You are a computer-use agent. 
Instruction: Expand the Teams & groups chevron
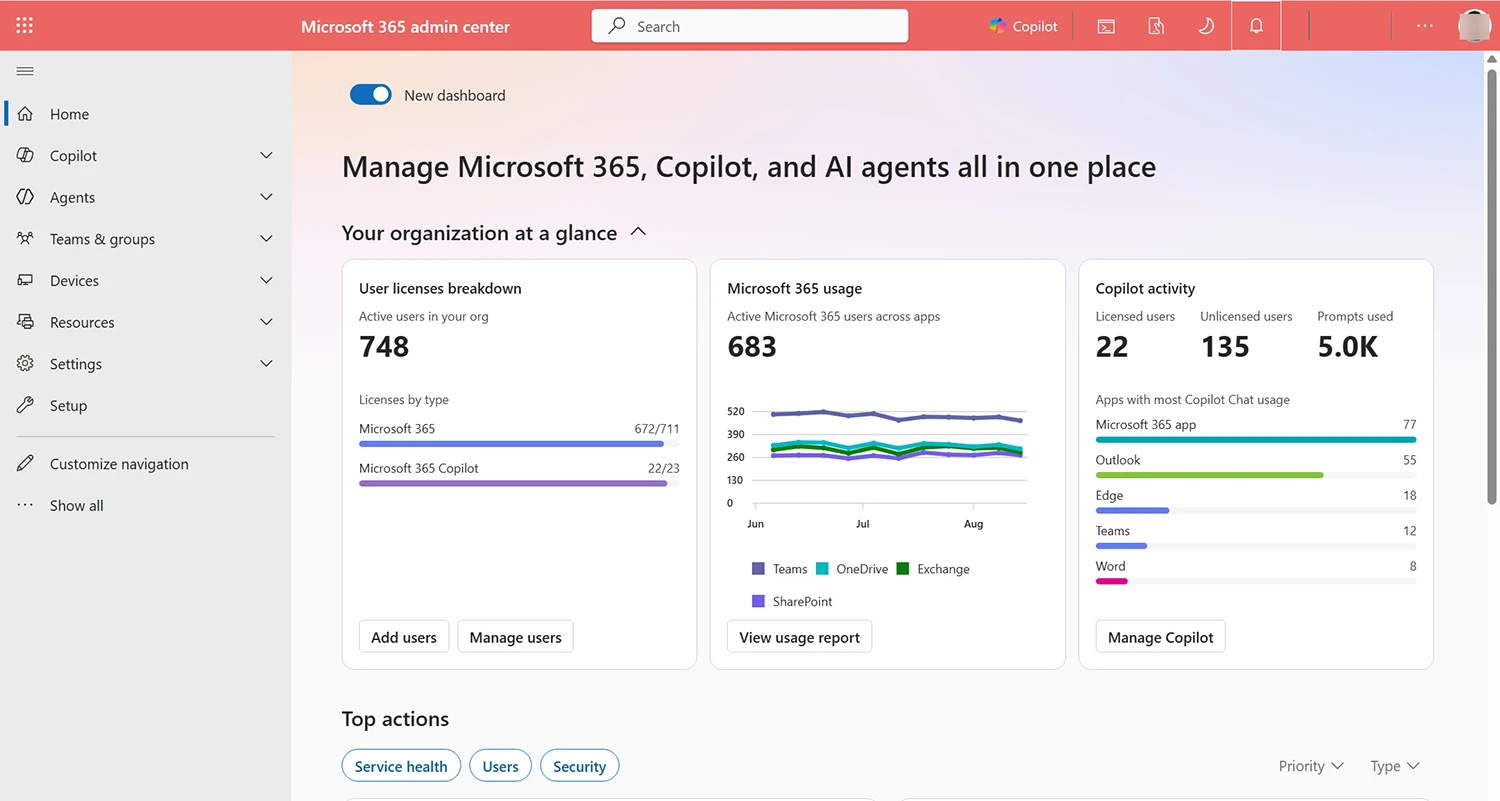point(266,238)
